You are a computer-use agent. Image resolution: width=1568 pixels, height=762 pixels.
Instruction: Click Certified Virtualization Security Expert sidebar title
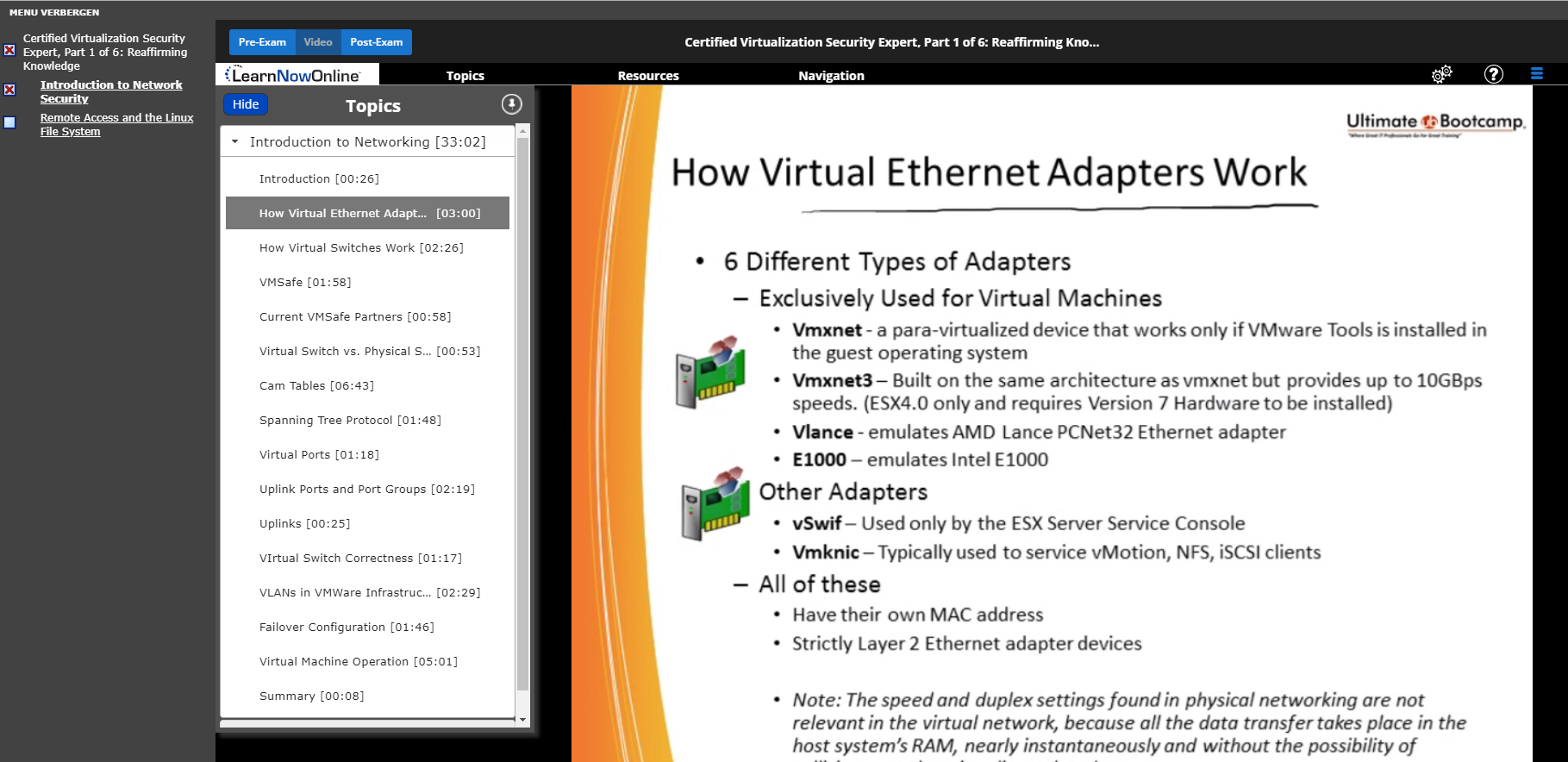pos(105,52)
